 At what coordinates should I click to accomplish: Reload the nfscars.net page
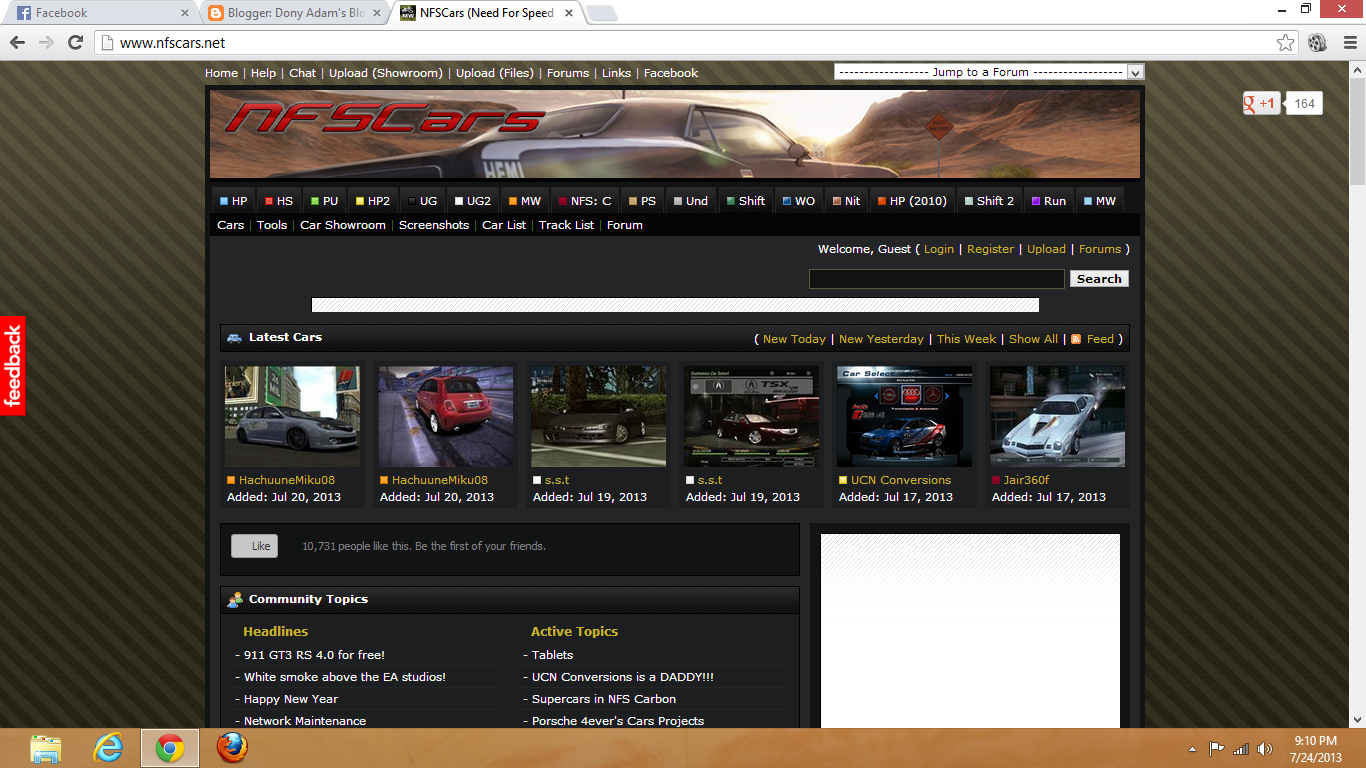click(75, 43)
